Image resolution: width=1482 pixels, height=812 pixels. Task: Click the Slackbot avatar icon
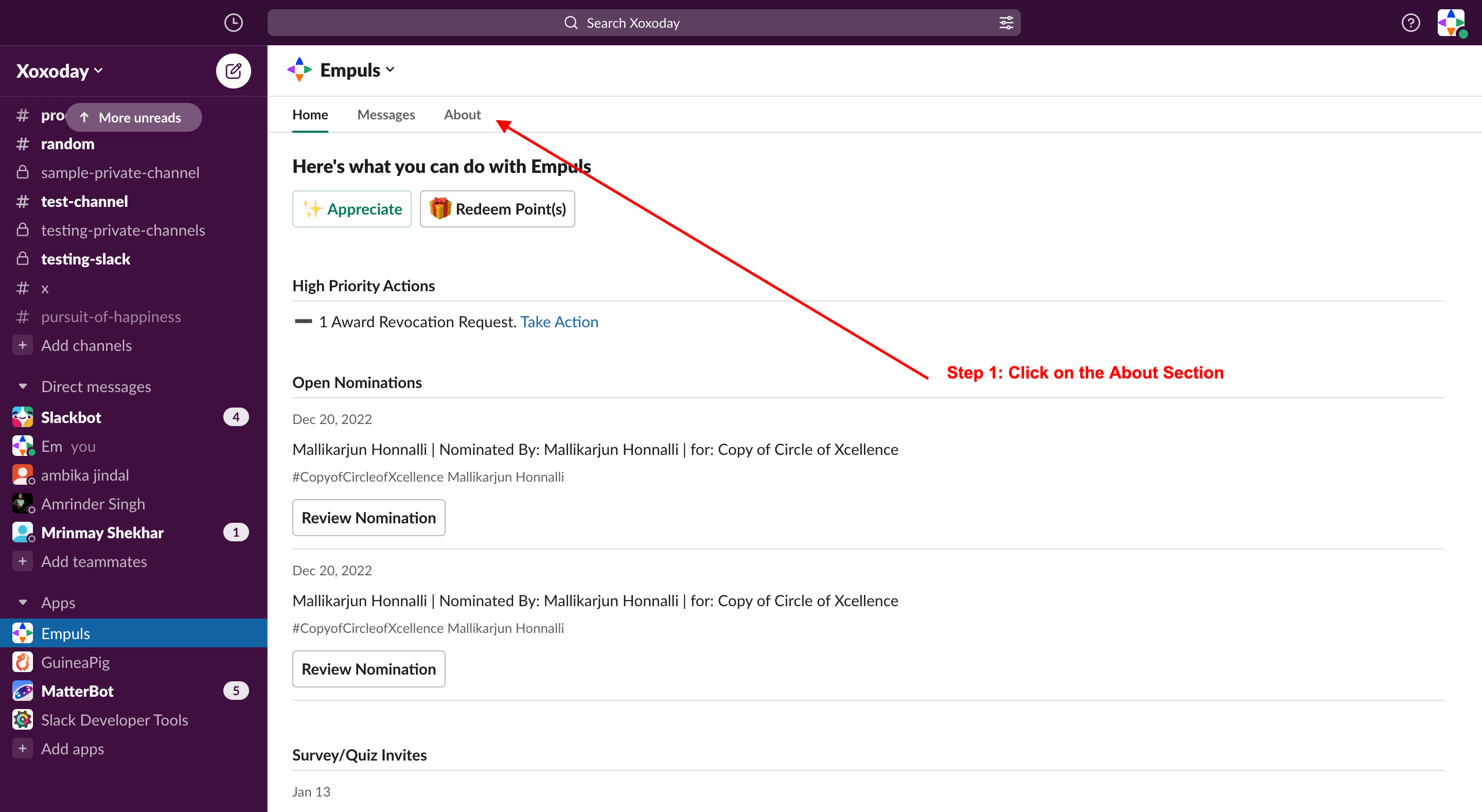pyautogui.click(x=23, y=417)
